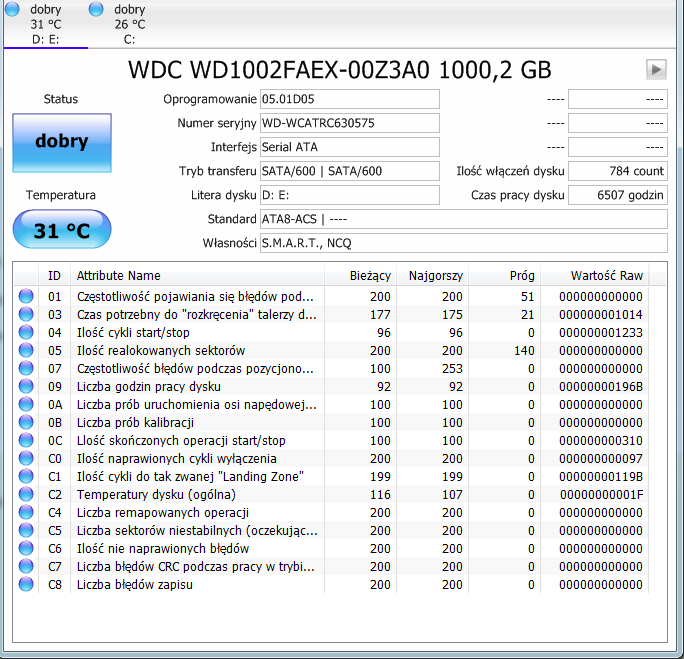Click the blue health orb on the C: tab
Image resolution: width=684 pixels, height=659 pixels.
point(96,9)
